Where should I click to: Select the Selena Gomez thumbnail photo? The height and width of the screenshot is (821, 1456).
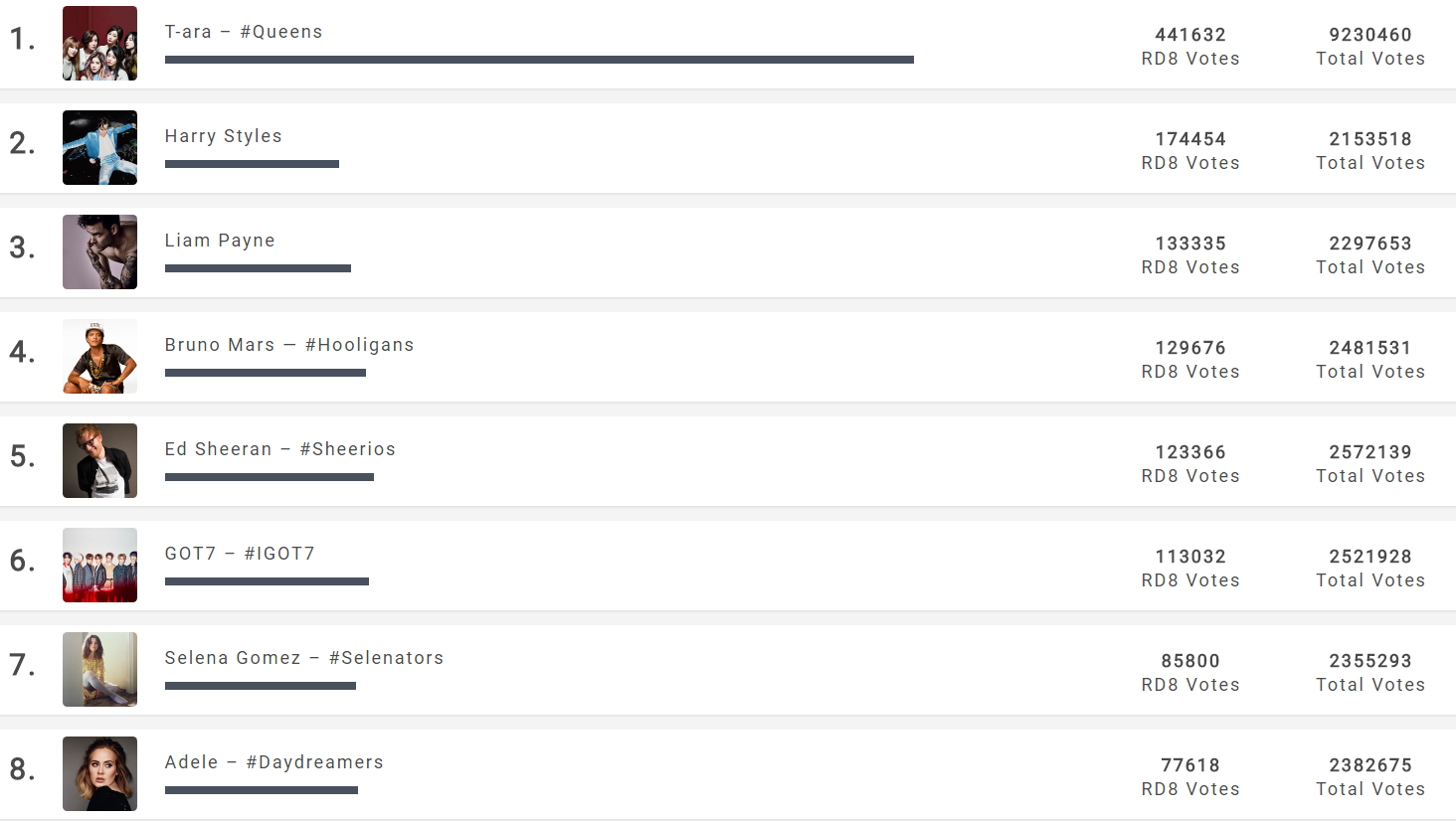click(99, 669)
